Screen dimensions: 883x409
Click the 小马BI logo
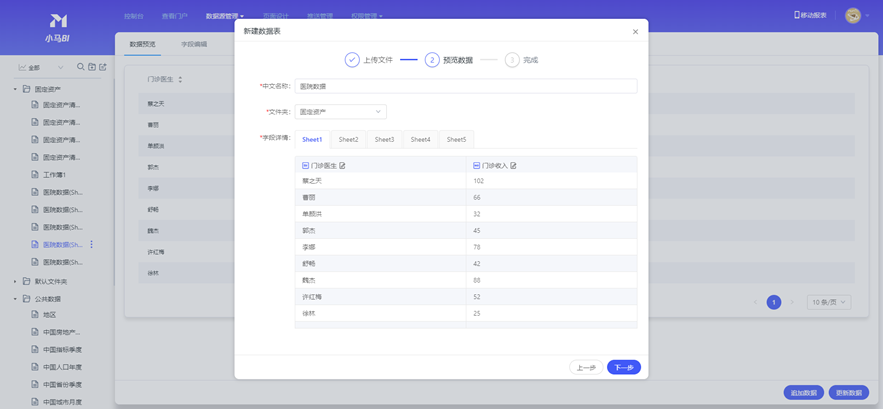pyautogui.click(x=58, y=27)
